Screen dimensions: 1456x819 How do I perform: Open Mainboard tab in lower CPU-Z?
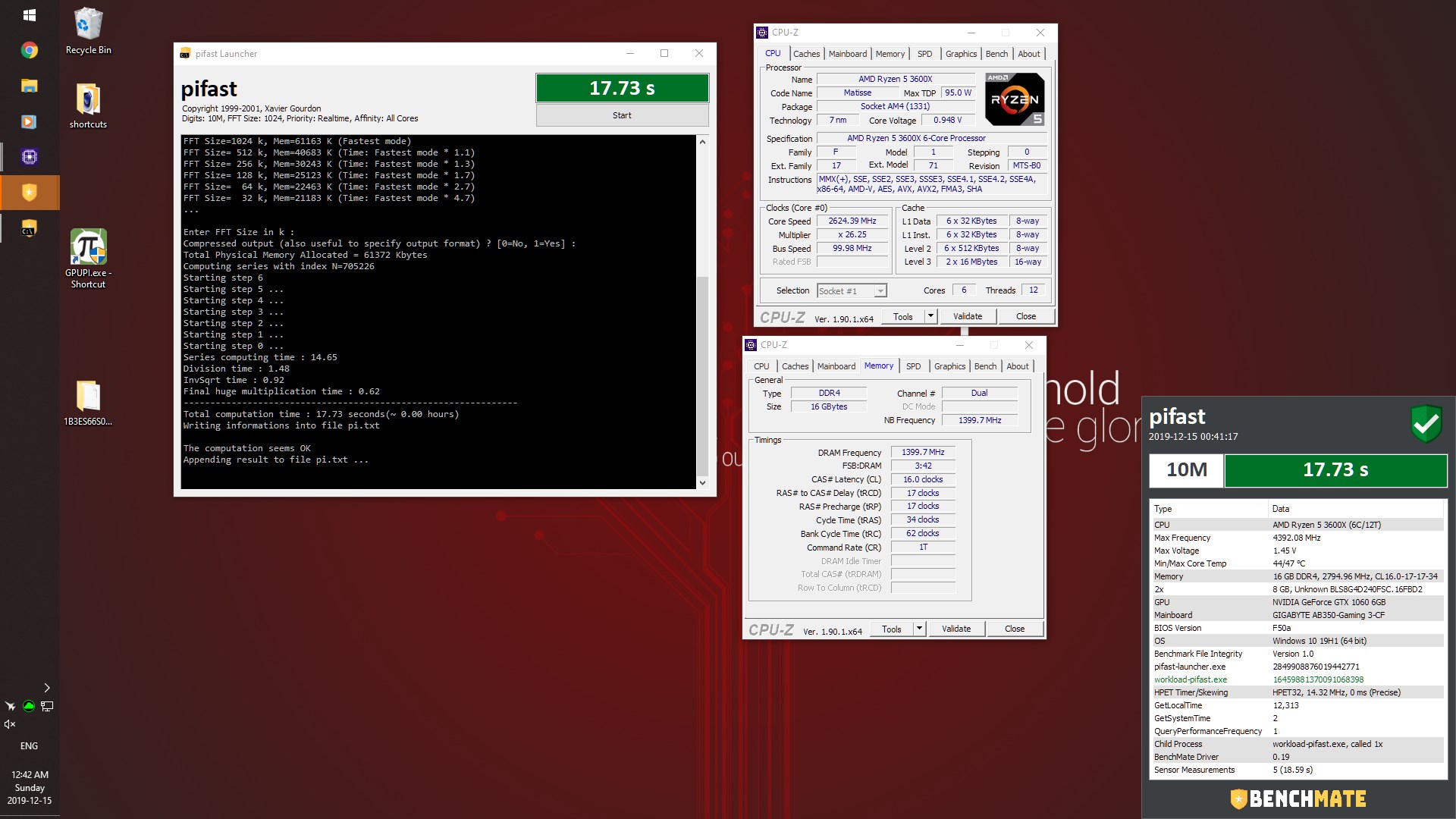point(836,366)
